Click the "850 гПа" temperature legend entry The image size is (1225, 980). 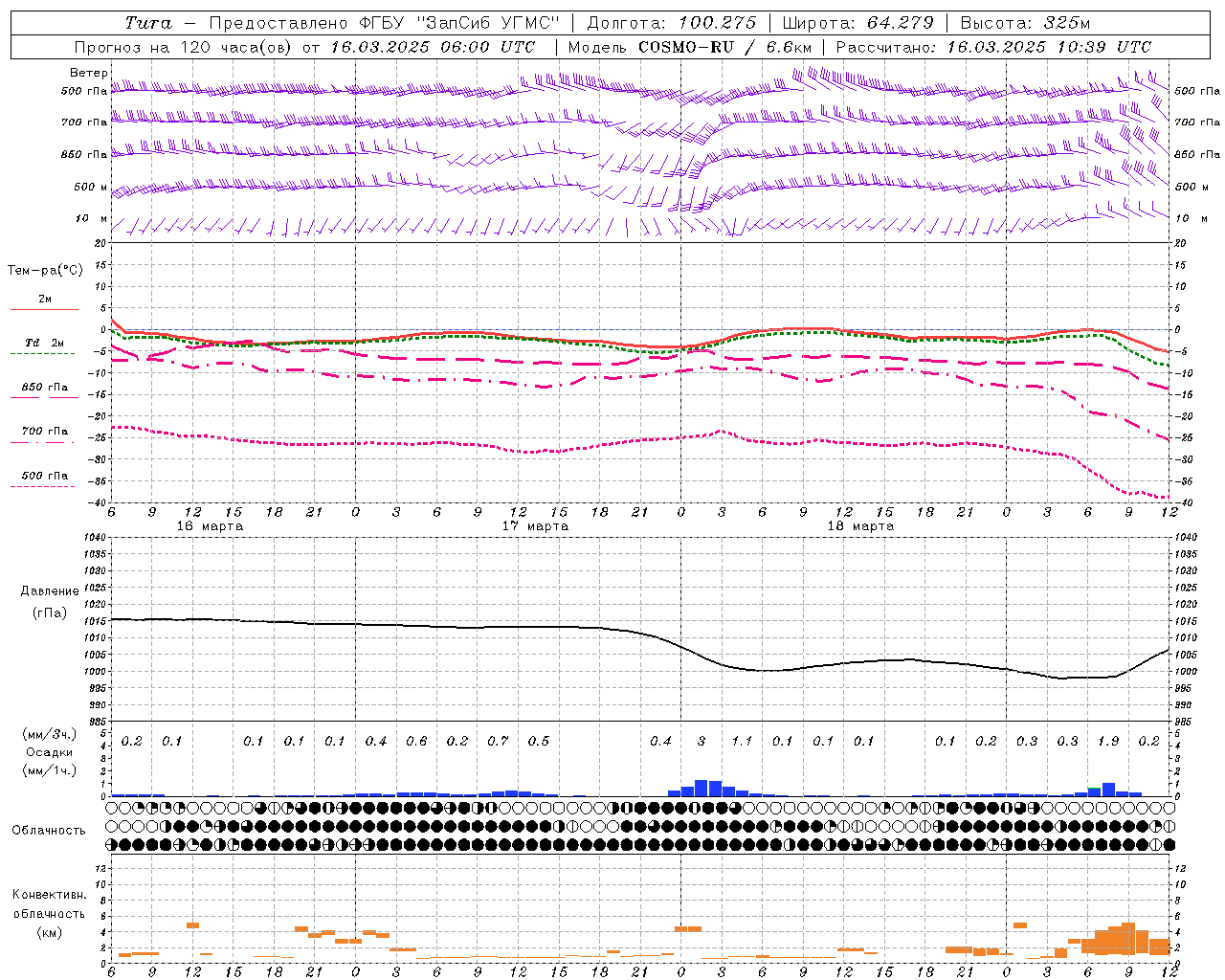pyautogui.click(x=45, y=387)
